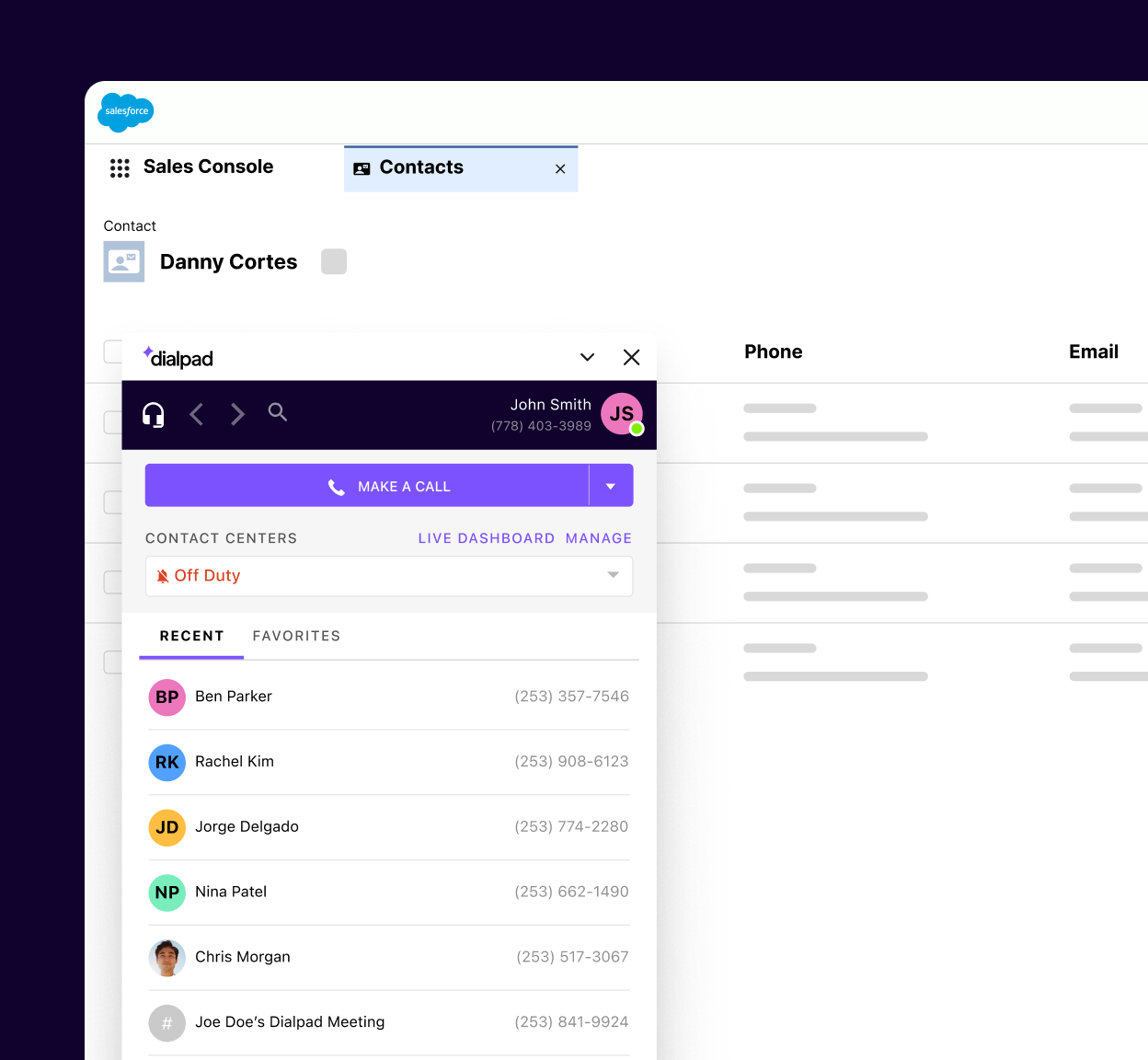Click the Phone column header
Image resolution: width=1148 pixels, height=1060 pixels.
pyautogui.click(x=774, y=351)
